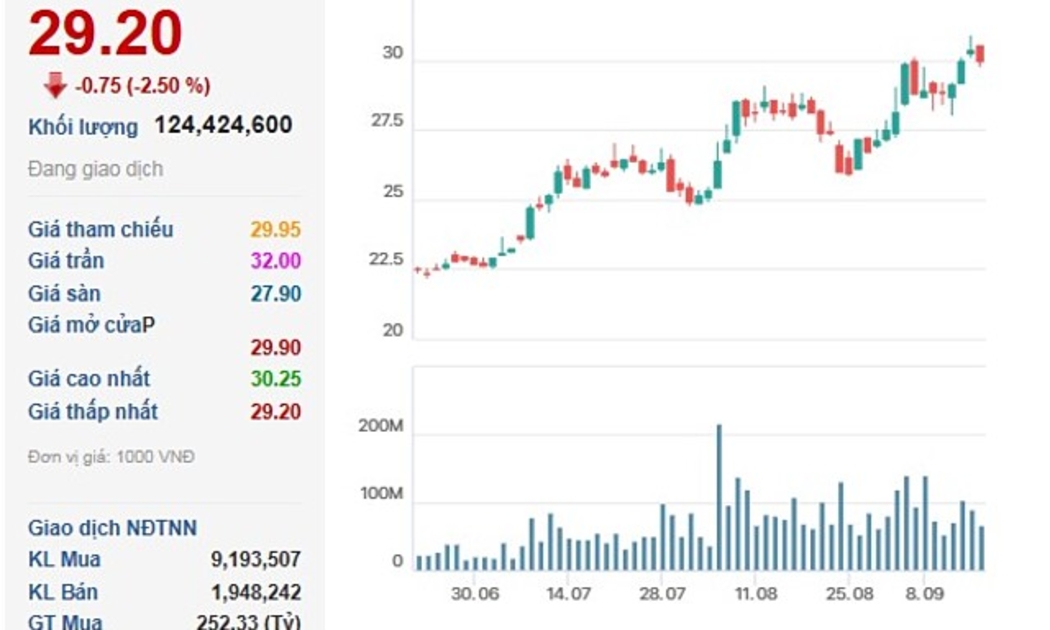Image resolution: width=1050 pixels, height=630 pixels.
Task: Select the 11.08 date on the axis
Action: coord(755,593)
